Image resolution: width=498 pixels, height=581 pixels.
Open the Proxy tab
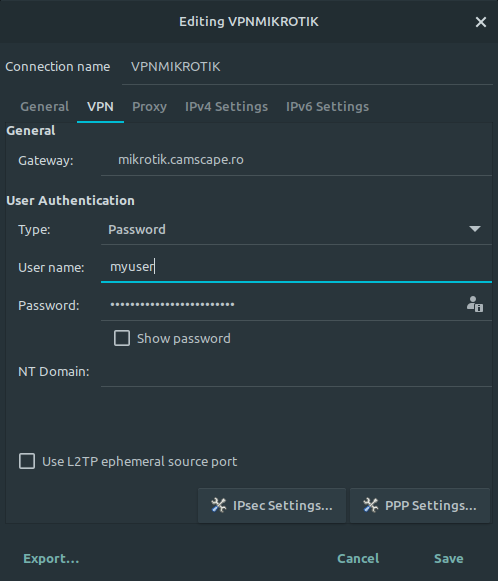[x=149, y=107]
